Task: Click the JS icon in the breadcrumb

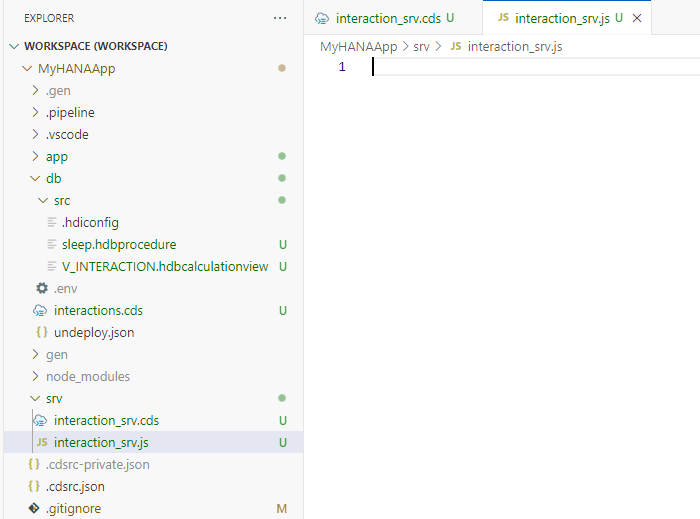Action: 456,46
